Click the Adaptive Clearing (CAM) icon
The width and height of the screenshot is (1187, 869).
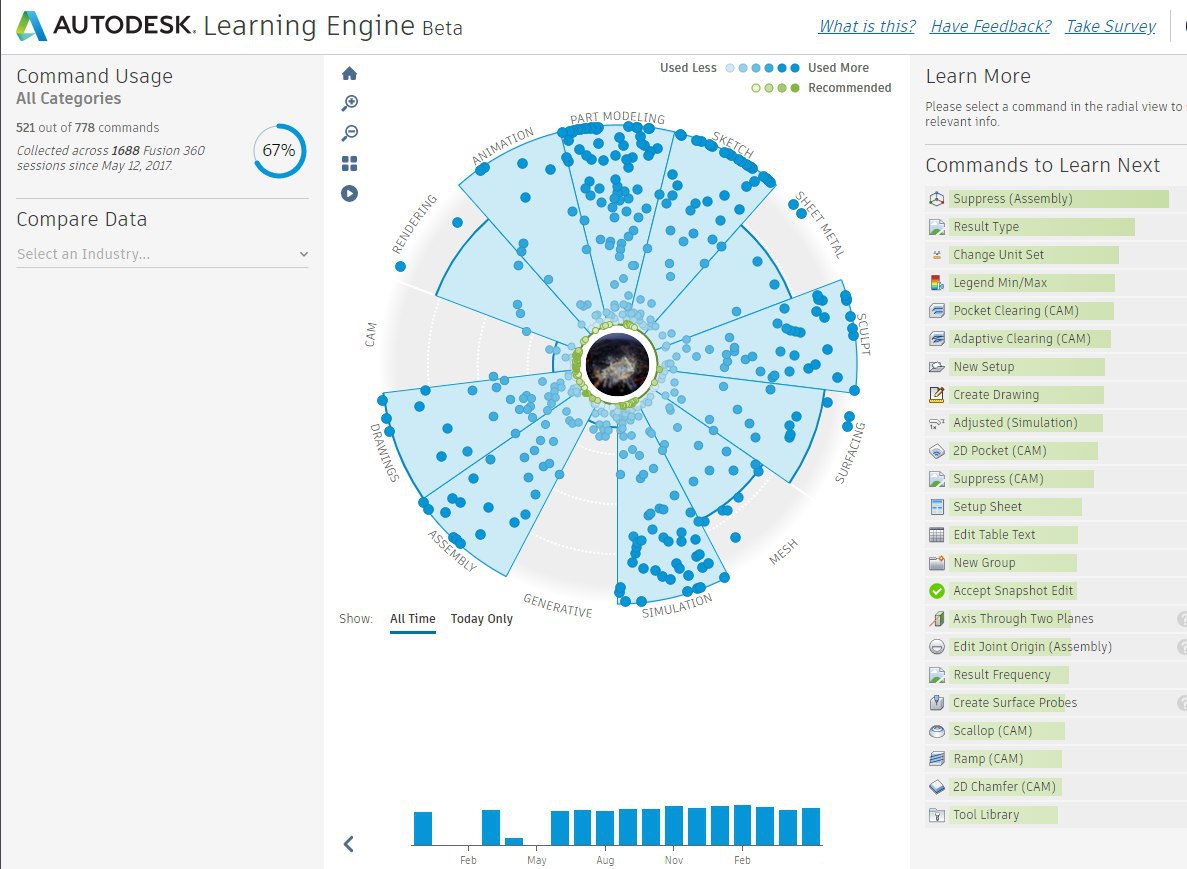(936, 339)
